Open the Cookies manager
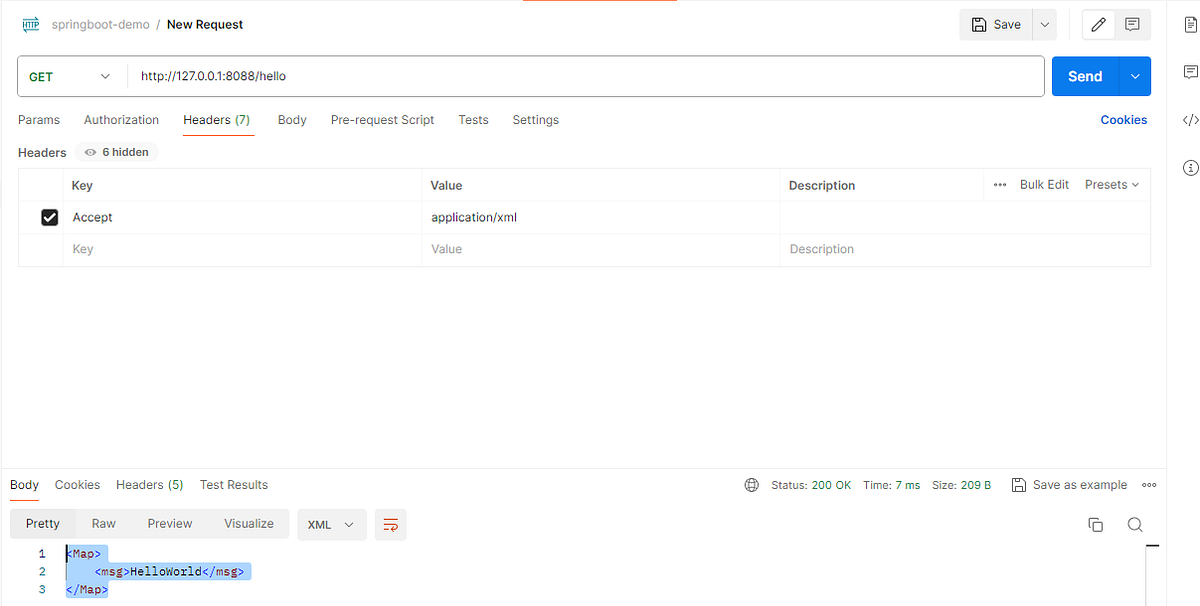The height and width of the screenshot is (606, 1200). (x=1123, y=119)
